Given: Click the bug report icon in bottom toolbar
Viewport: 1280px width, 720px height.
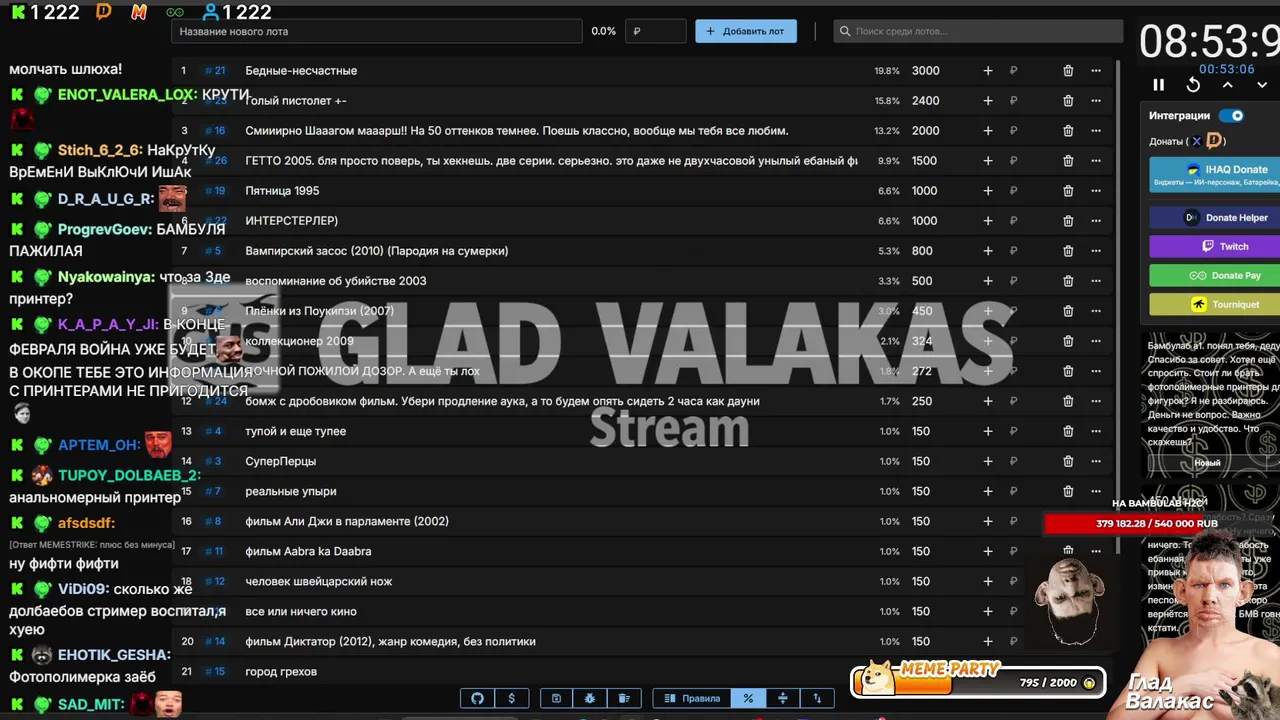Looking at the screenshot, I should tap(590, 698).
